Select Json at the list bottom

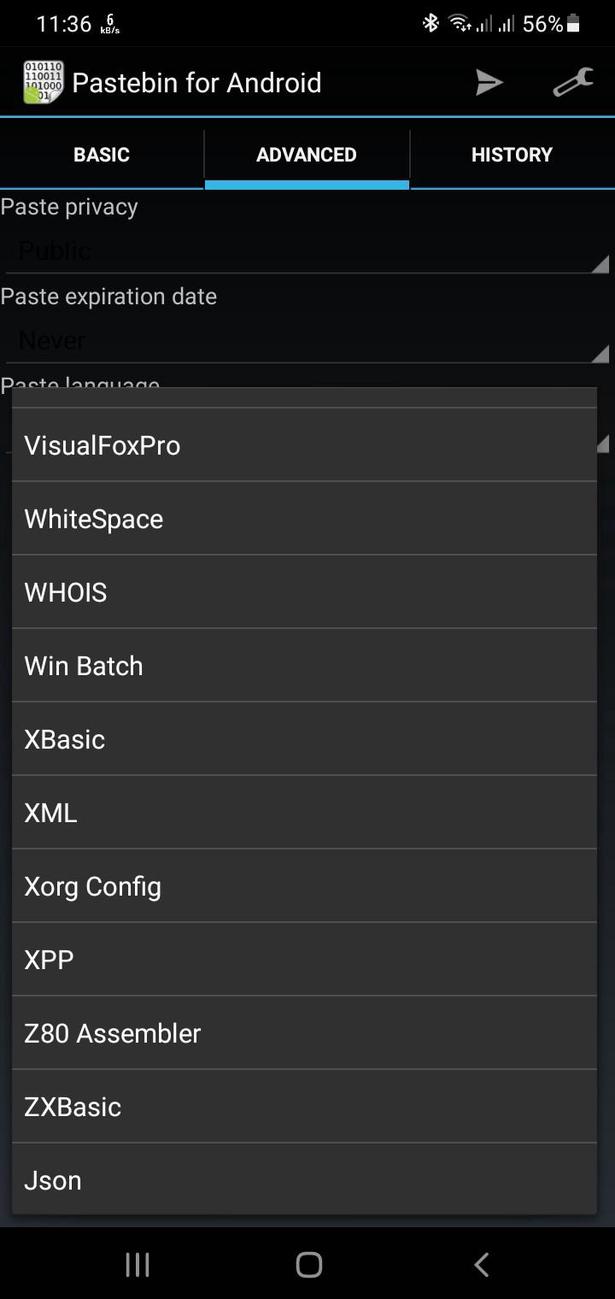(304, 1180)
